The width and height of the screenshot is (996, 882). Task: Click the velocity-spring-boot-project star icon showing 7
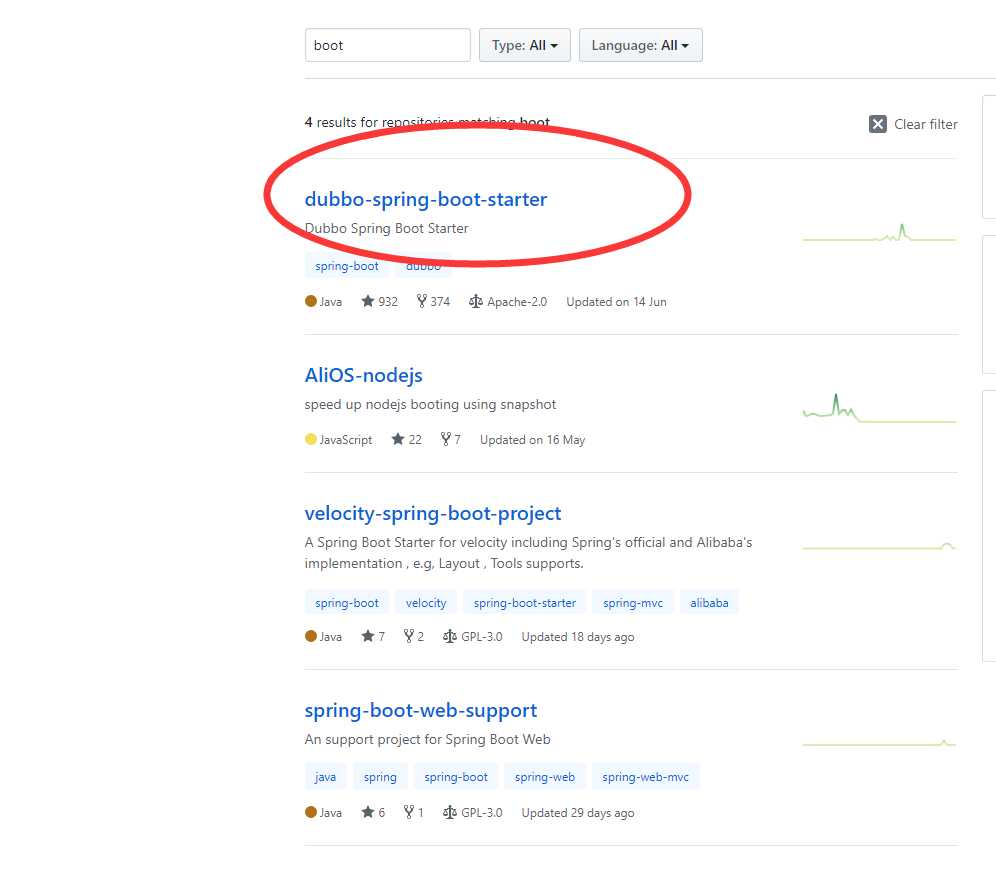click(x=367, y=636)
